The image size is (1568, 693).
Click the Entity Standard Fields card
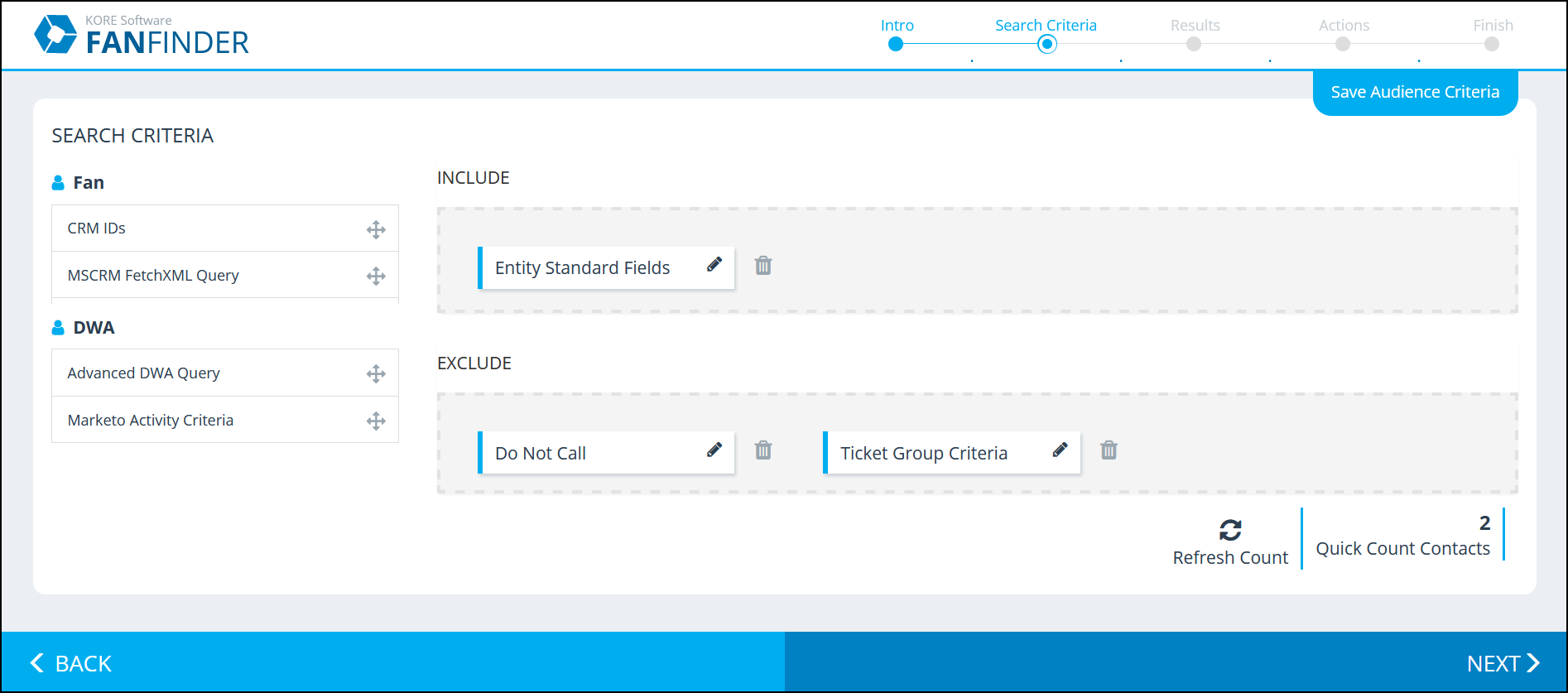[606, 267]
